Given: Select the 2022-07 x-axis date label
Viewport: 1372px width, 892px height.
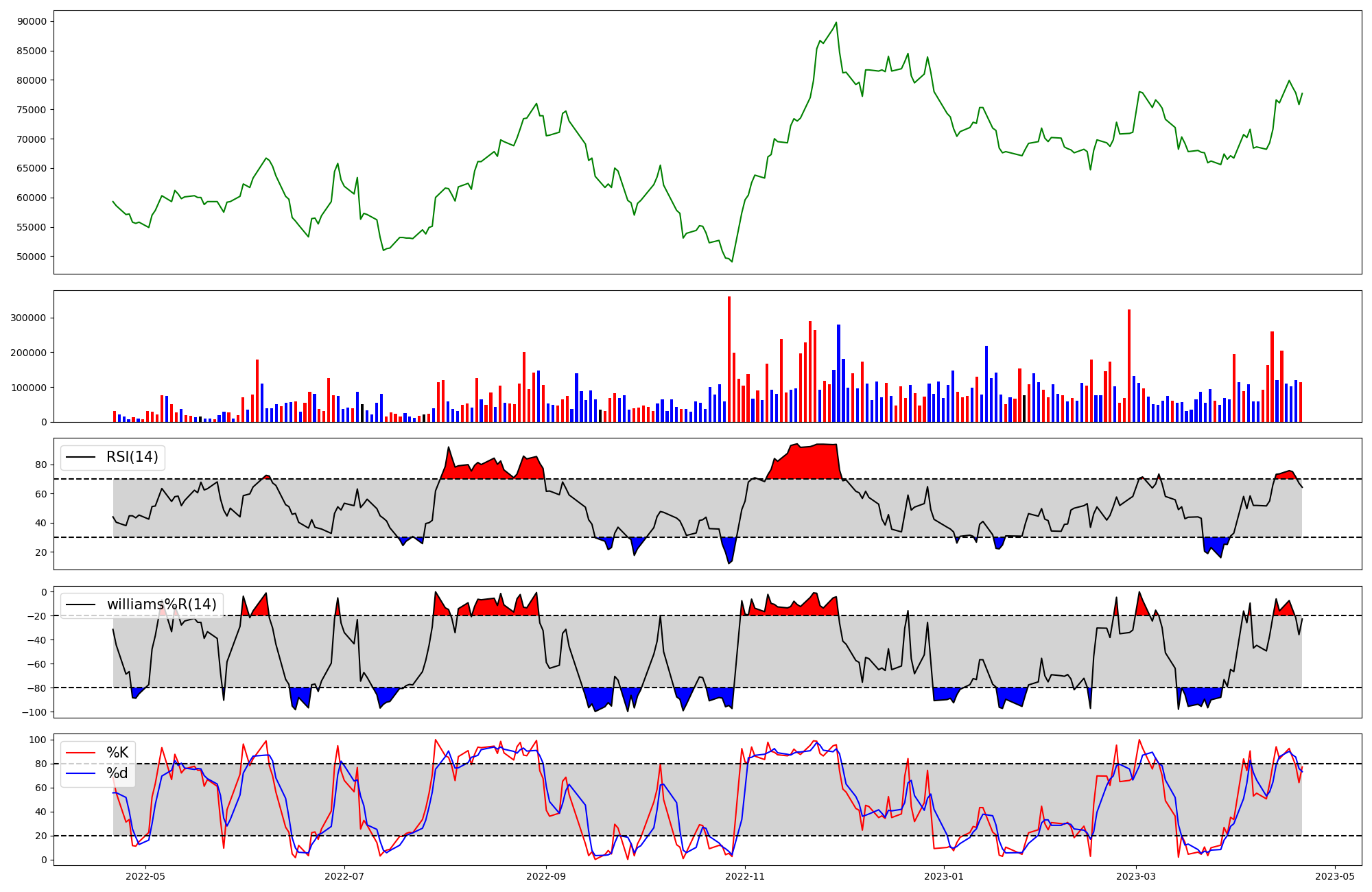Looking at the screenshot, I should coord(344,876).
